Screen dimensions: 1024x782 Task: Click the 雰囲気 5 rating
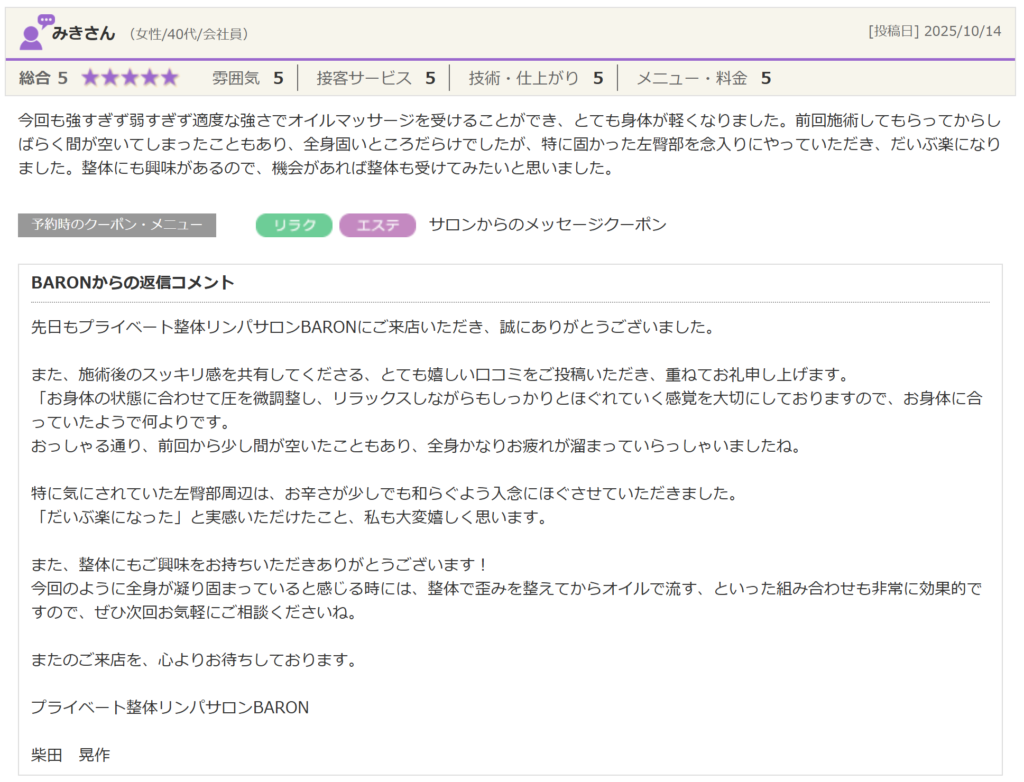pos(247,78)
